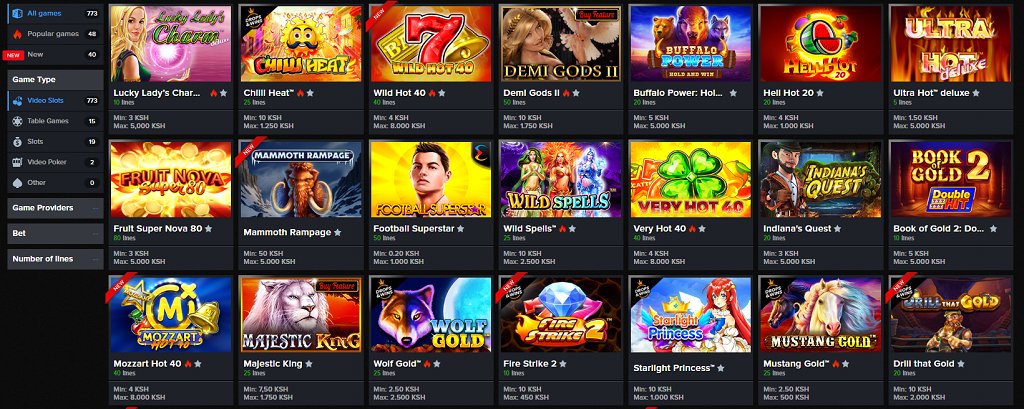Click the Table Games snowflake icon
1024x409 pixels.
coord(17,121)
